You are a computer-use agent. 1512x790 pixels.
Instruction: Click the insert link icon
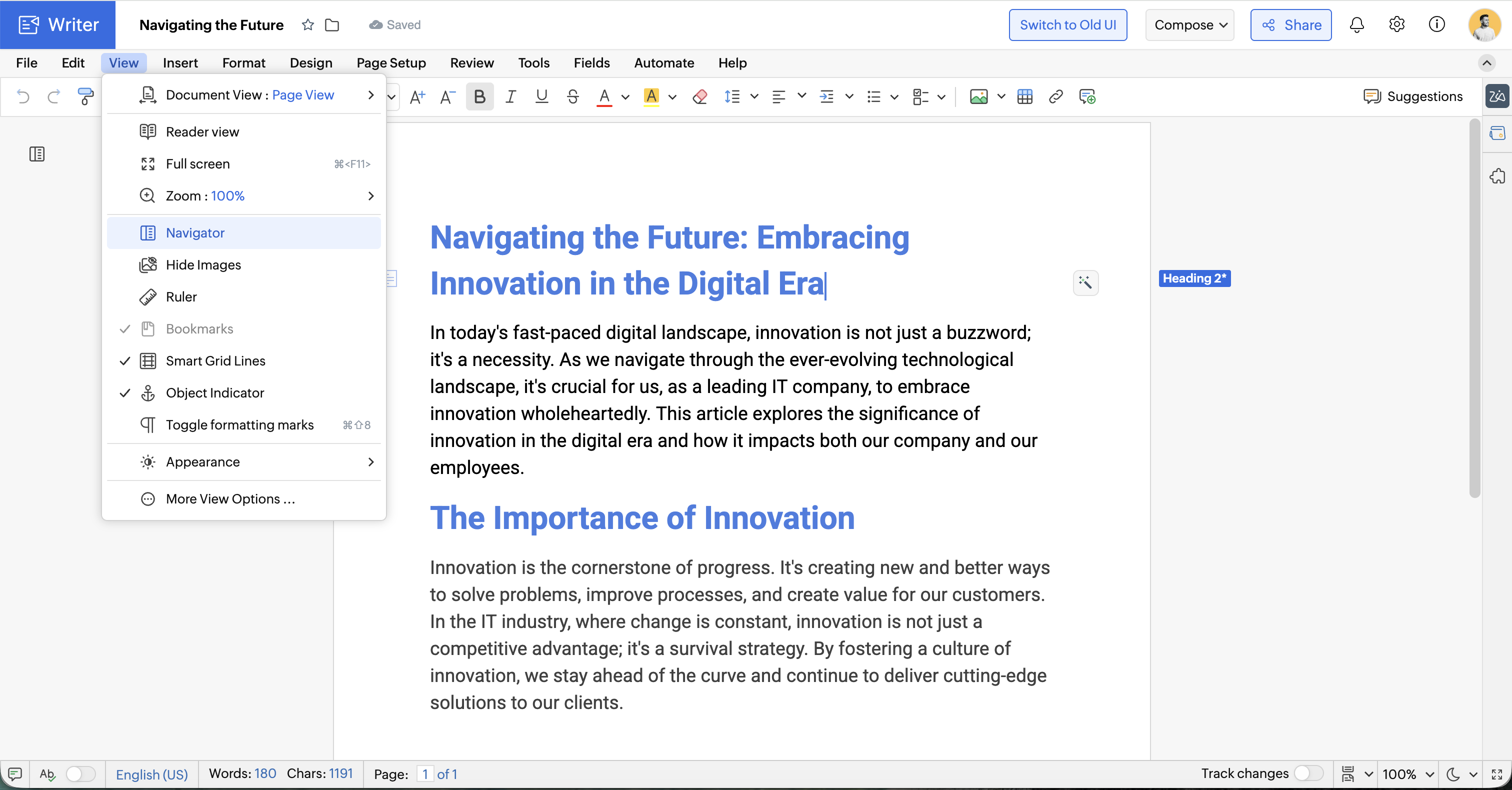1055,97
